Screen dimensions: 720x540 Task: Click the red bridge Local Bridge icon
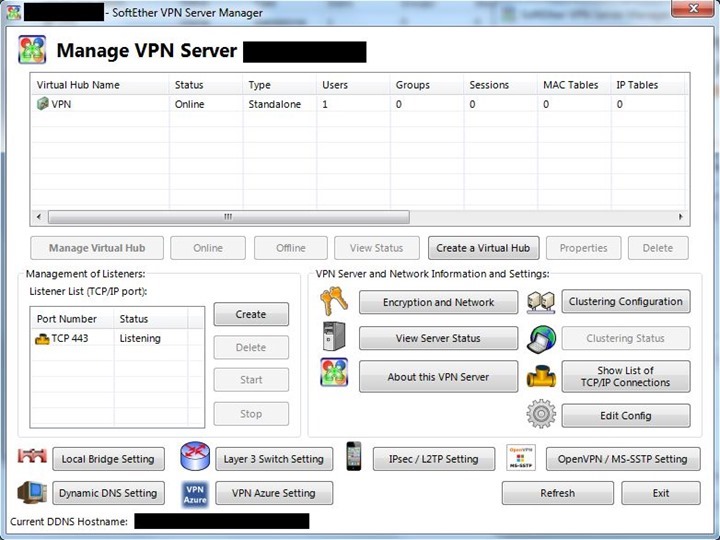tap(32, 456)
